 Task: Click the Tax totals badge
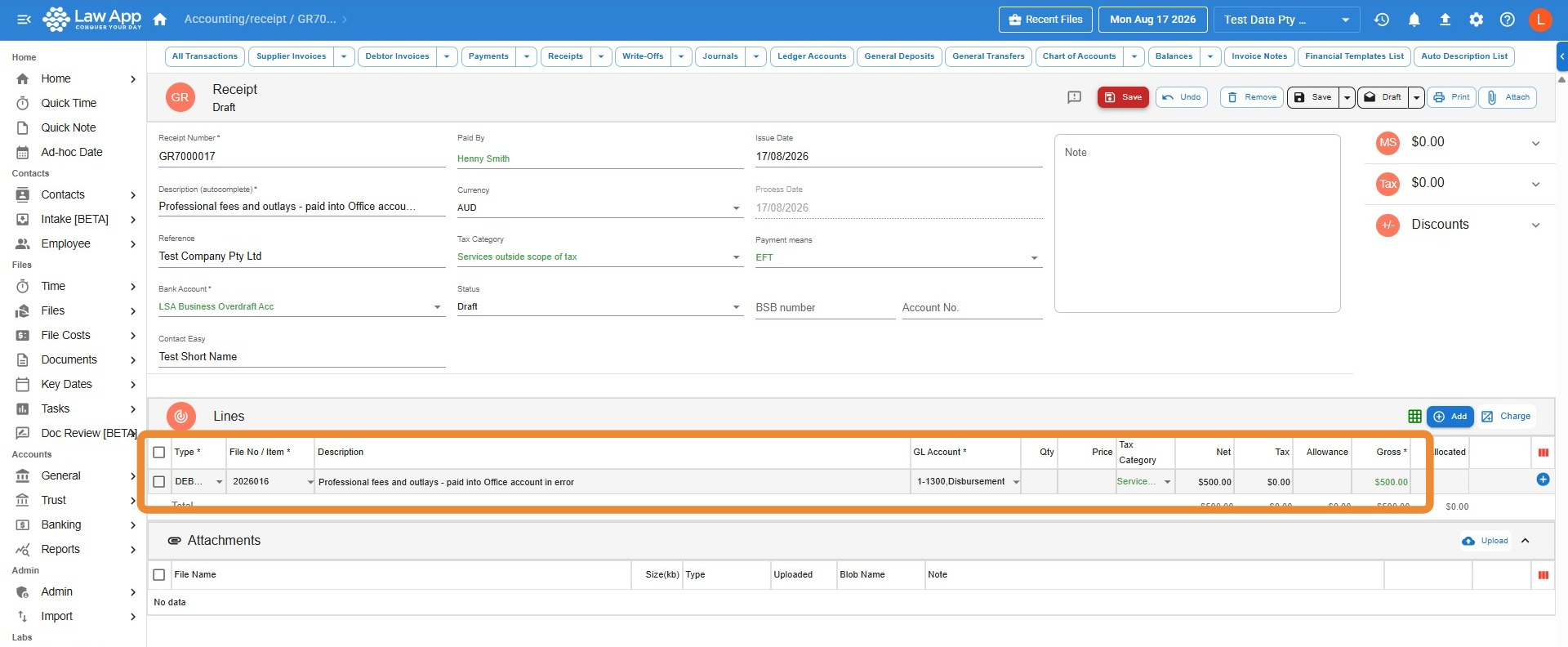tap(1388, 184)
